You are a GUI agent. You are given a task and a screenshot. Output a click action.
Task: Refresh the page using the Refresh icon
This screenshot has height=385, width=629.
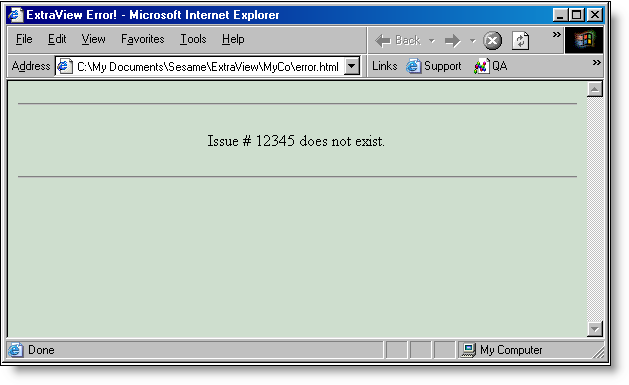pyautogui.click(x=520, y=41)
